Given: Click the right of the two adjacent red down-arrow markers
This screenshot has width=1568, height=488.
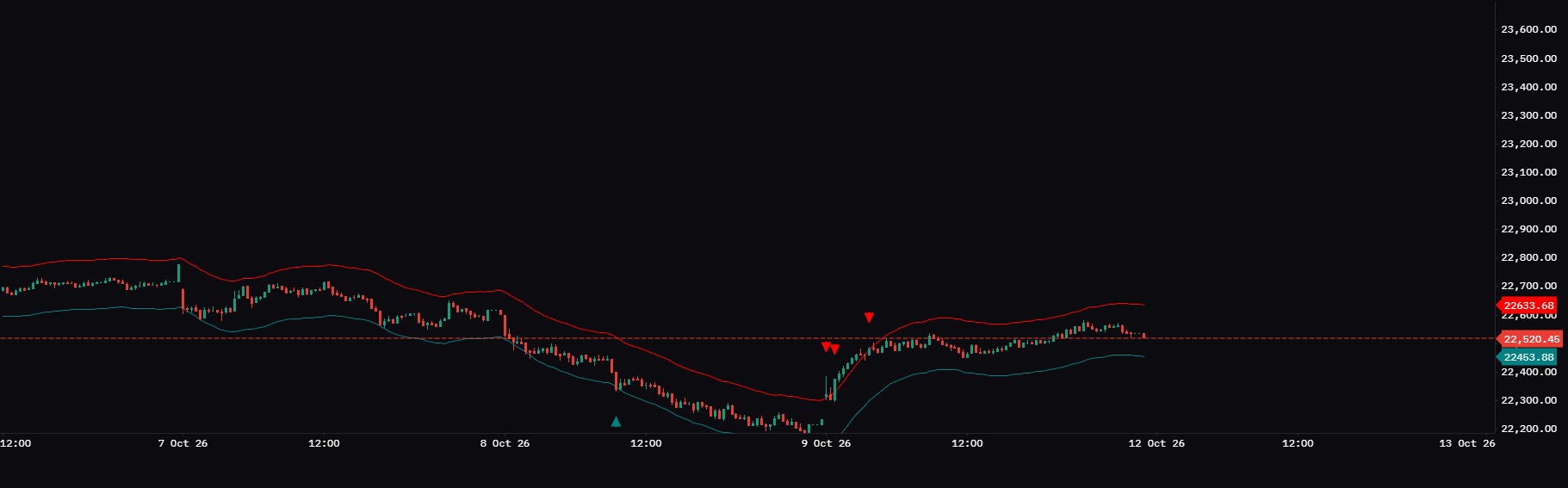Looking at the screenshot, I should coord(834,349).
